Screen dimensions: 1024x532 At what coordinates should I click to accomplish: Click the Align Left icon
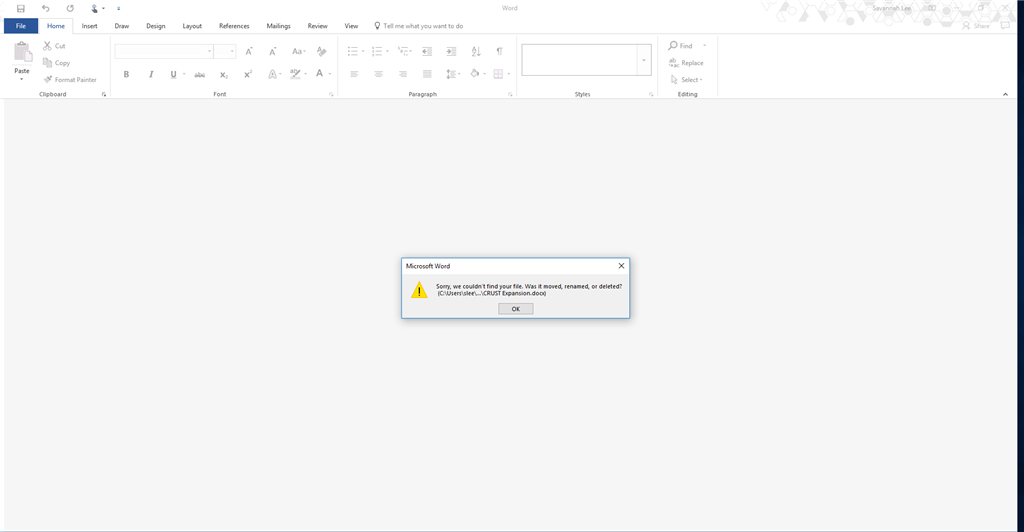354,74
